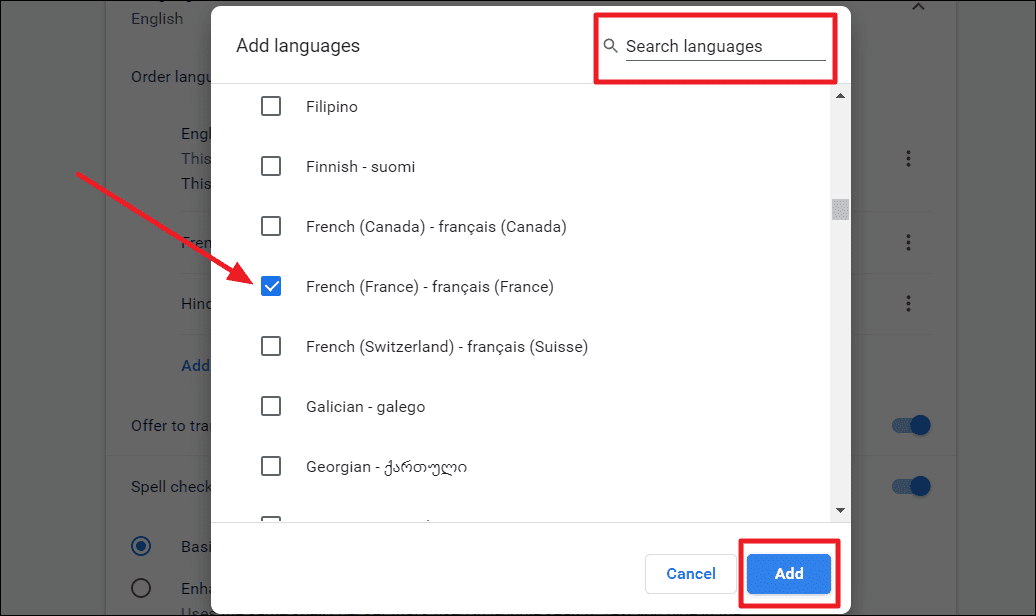Click the Add languages link behind the dialog
The image size is (1036, 616).
196,366
